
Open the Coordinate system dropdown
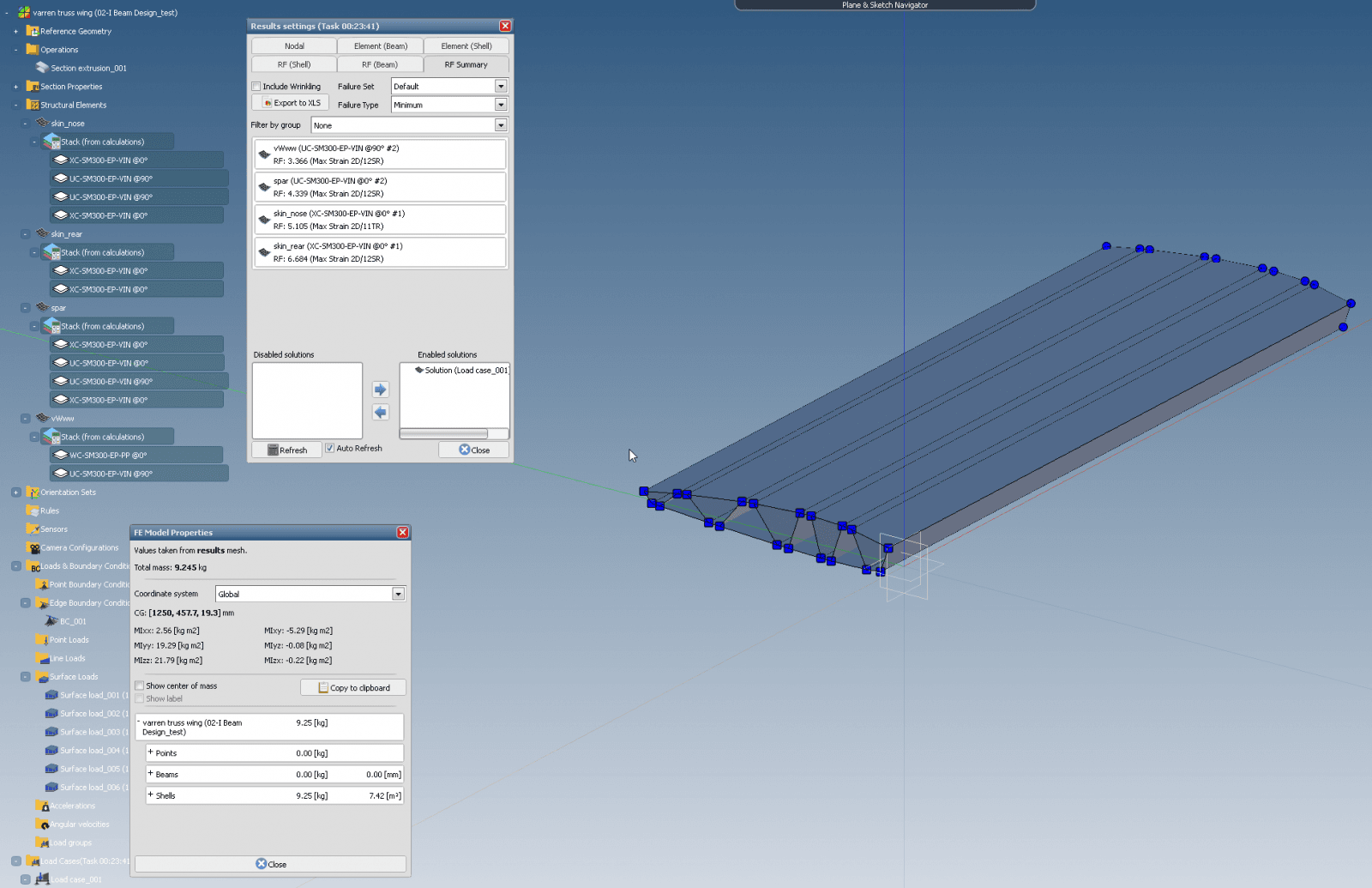click(x=398, y=594)
